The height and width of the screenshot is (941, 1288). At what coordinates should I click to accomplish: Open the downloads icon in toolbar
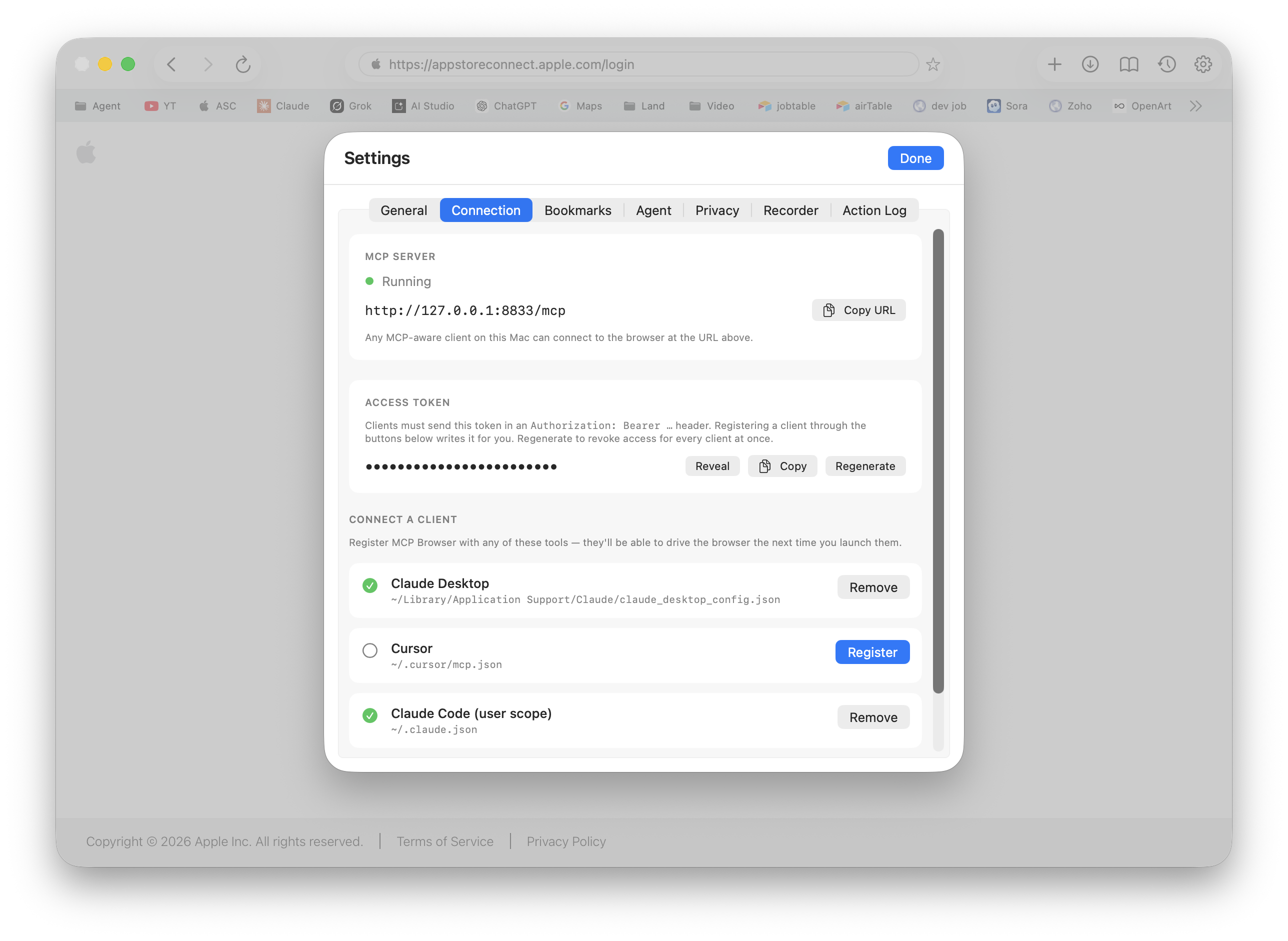(x=1091, y=64)
